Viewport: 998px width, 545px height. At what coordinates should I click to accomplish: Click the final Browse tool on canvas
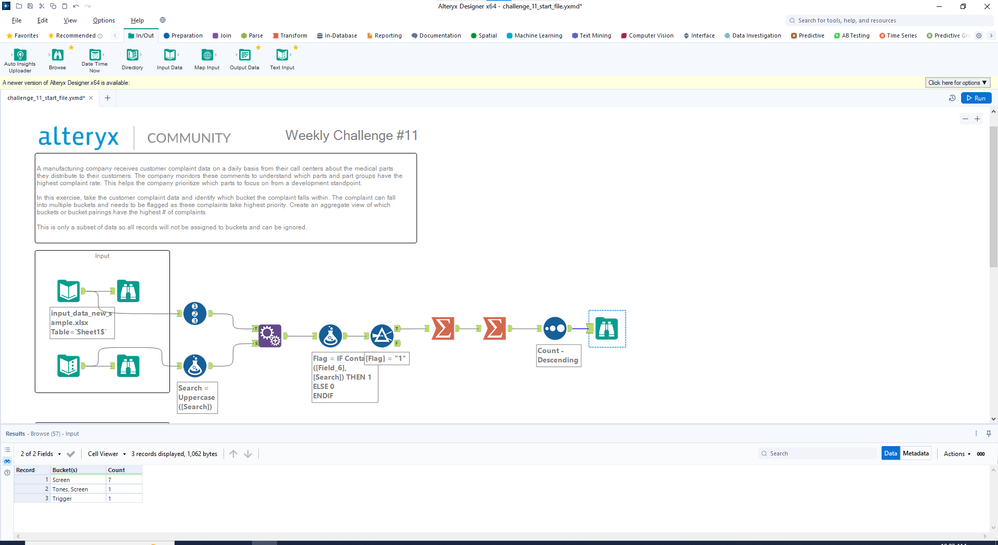(607, 329)
